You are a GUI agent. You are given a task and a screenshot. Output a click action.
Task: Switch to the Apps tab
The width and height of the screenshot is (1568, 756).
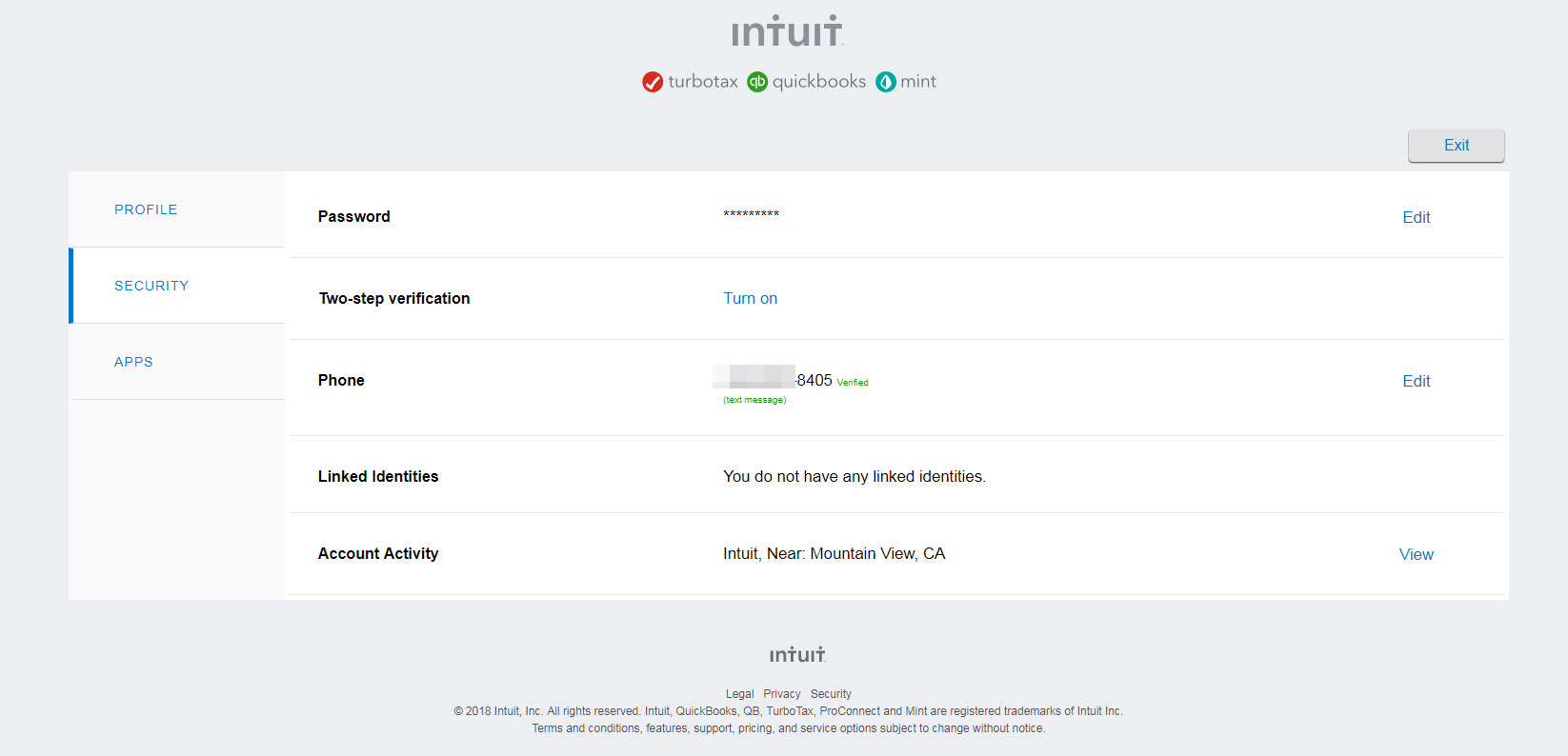(177, 362)
